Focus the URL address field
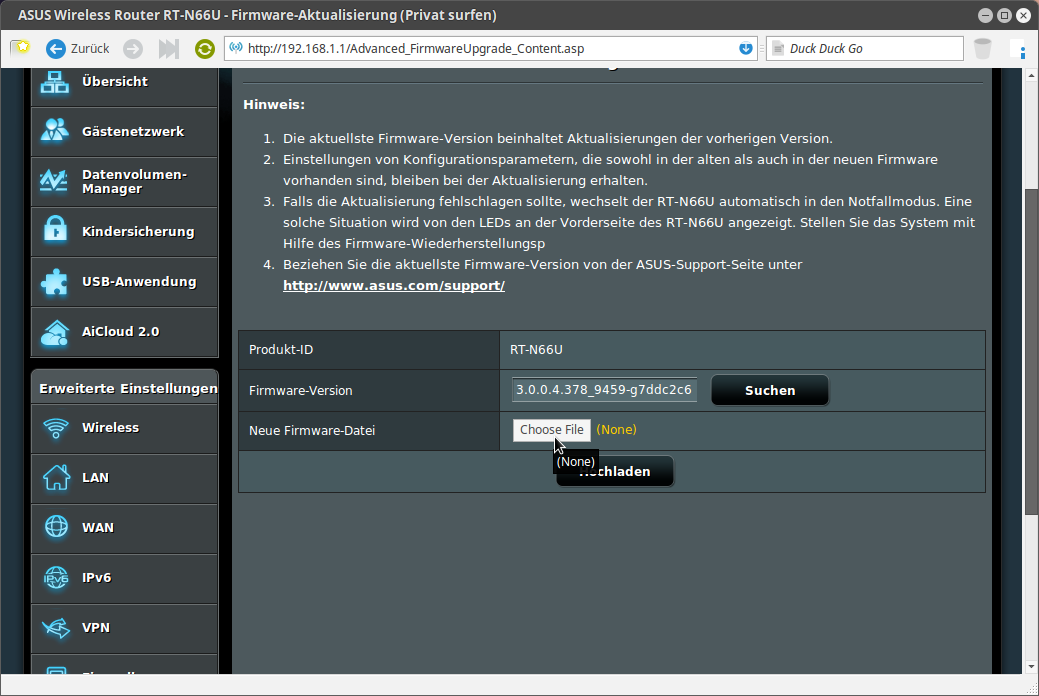Viewport: 1039px width, 696px height. point(491,48)
